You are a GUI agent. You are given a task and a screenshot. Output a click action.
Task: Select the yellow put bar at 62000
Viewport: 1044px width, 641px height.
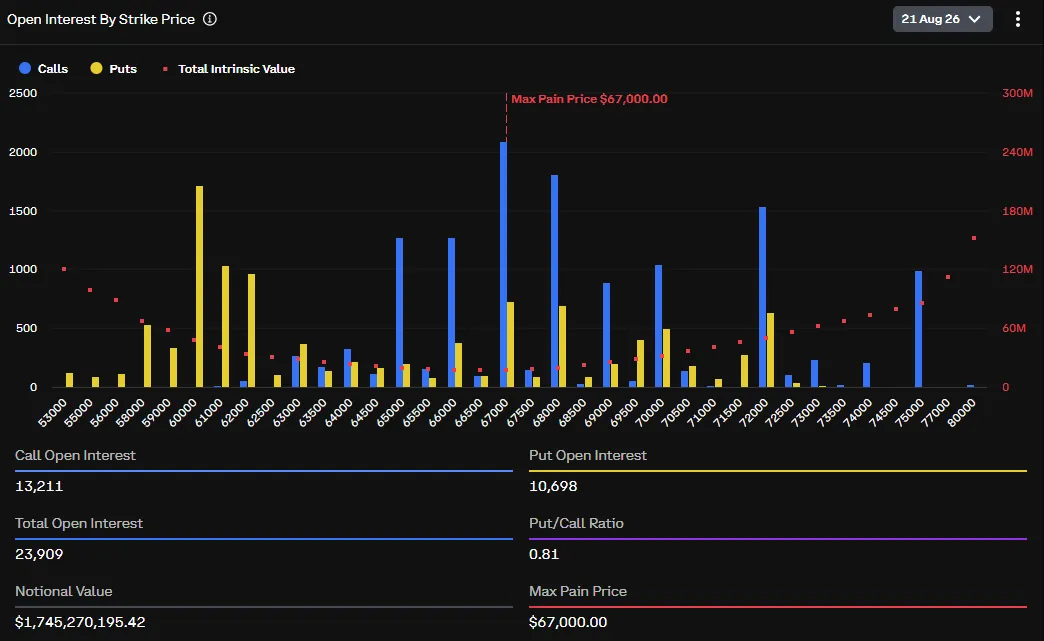(x=251, y=330)
